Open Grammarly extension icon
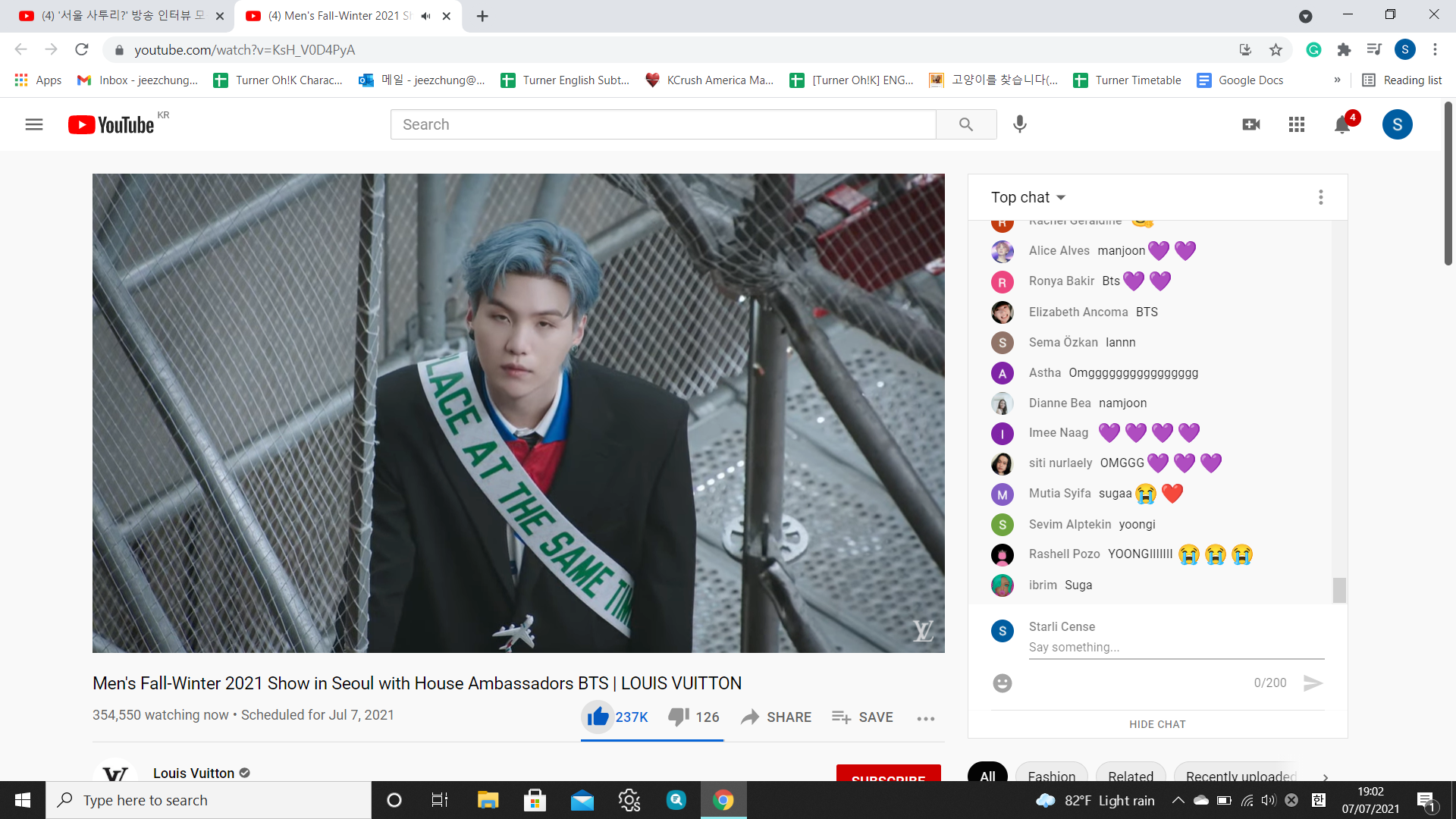The height and width of the screenshot is (819, 1456). pos(1313,49)
